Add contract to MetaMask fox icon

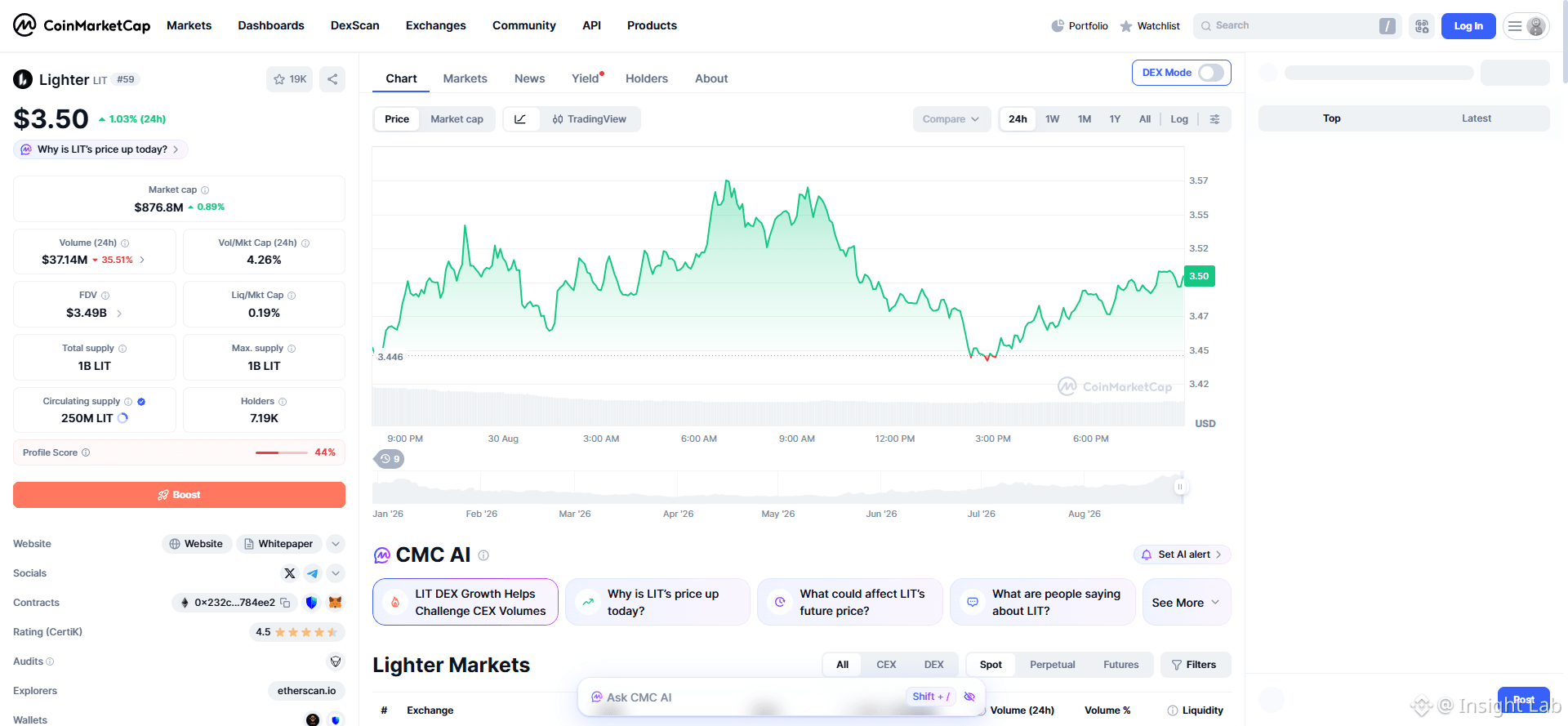[335, 603]
